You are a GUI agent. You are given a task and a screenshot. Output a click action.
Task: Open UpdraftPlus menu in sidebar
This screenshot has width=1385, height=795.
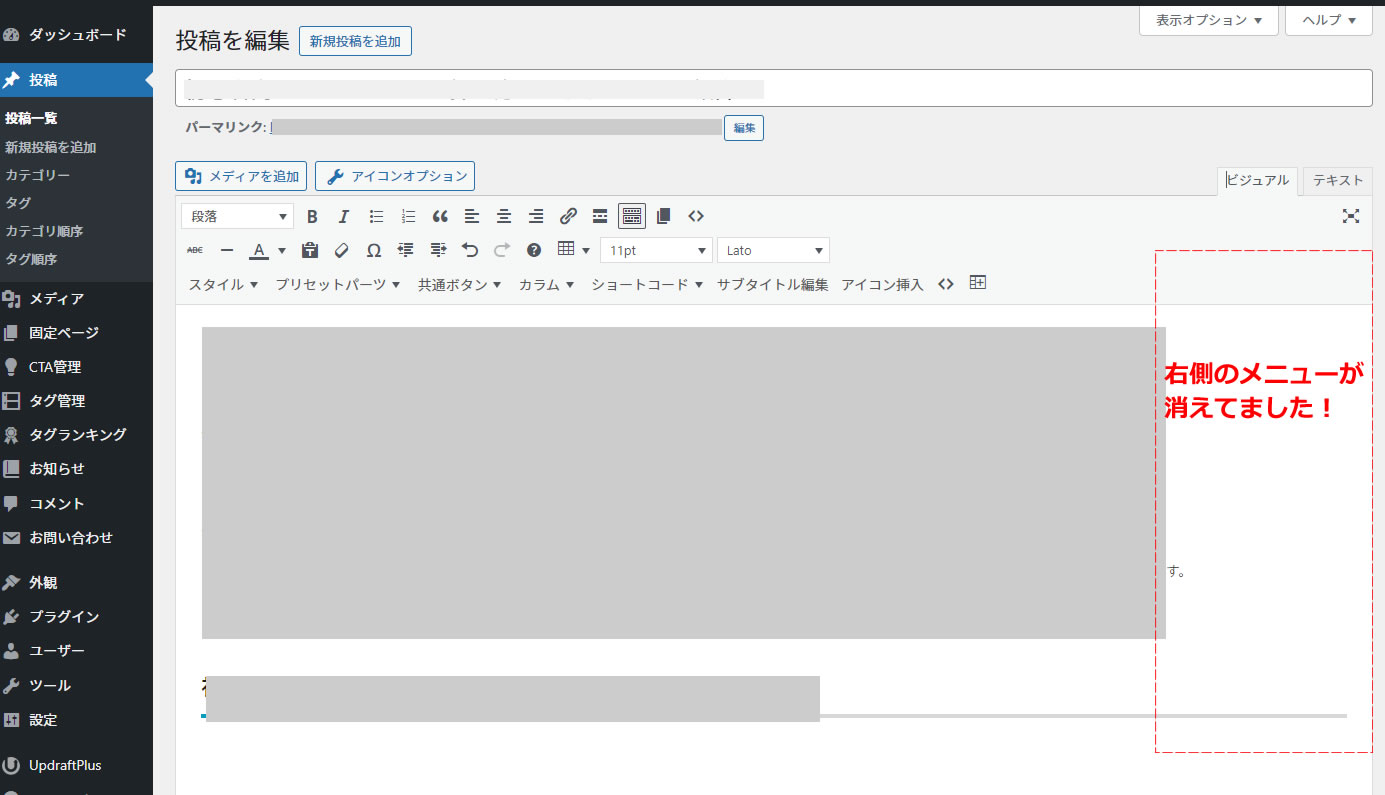click(76, 765)
